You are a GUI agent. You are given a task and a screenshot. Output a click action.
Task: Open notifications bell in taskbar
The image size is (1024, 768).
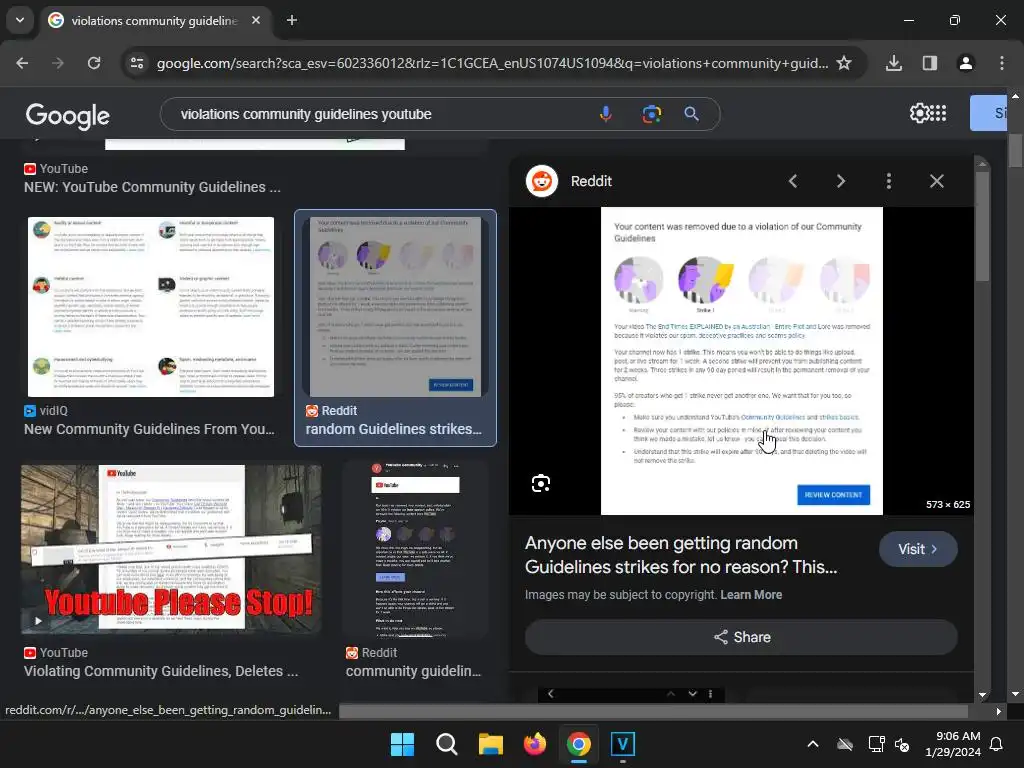pos(997,744)
